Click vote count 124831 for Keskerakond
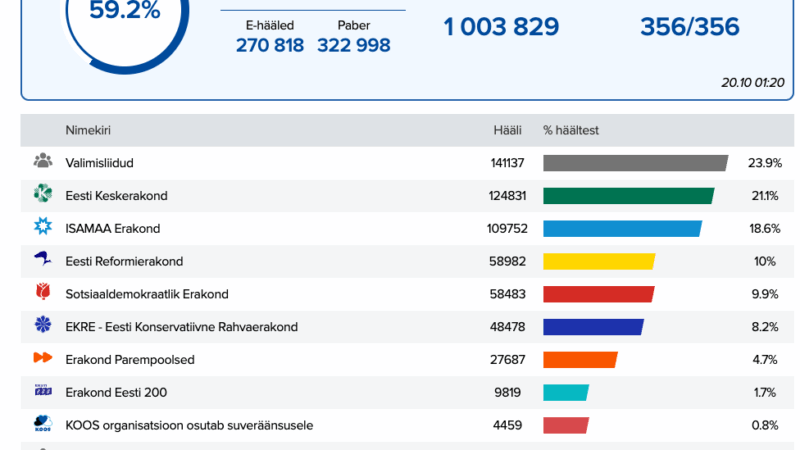This screenshot has height=450, width=800. coord(507,196)
